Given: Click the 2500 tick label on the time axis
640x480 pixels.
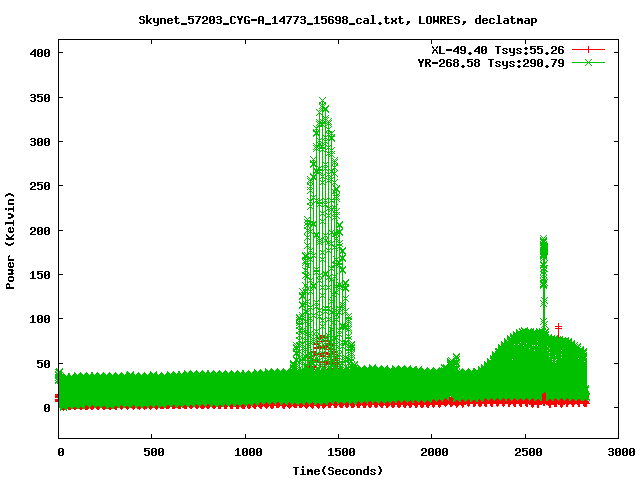Looking at the screenshot, I should click(x=528, y=452).
